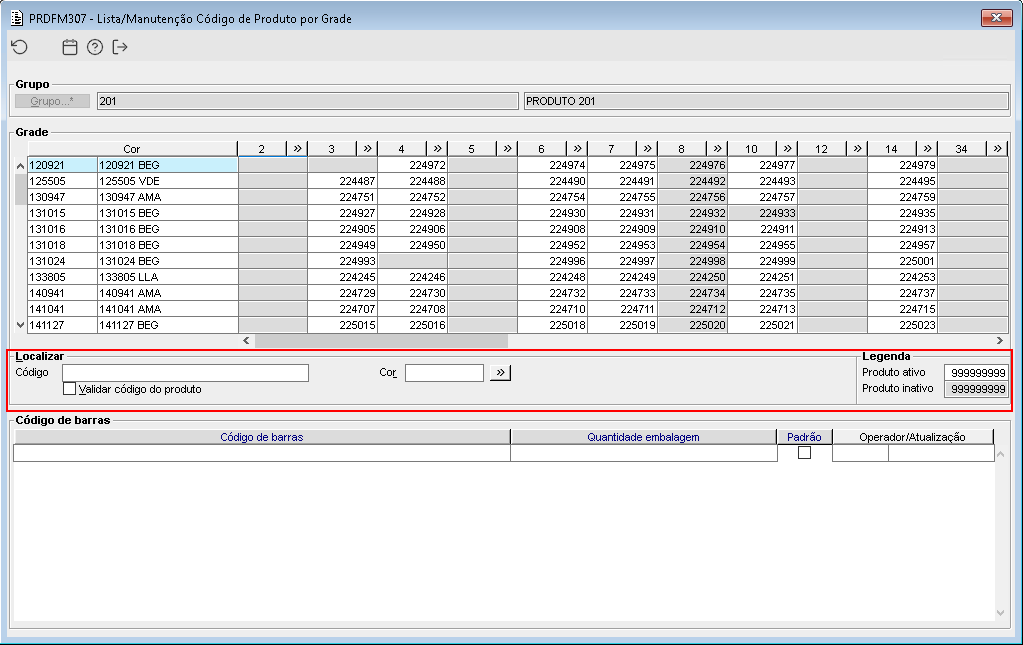
Task: Click cell with product code 224933
Action: pos(762,213)
